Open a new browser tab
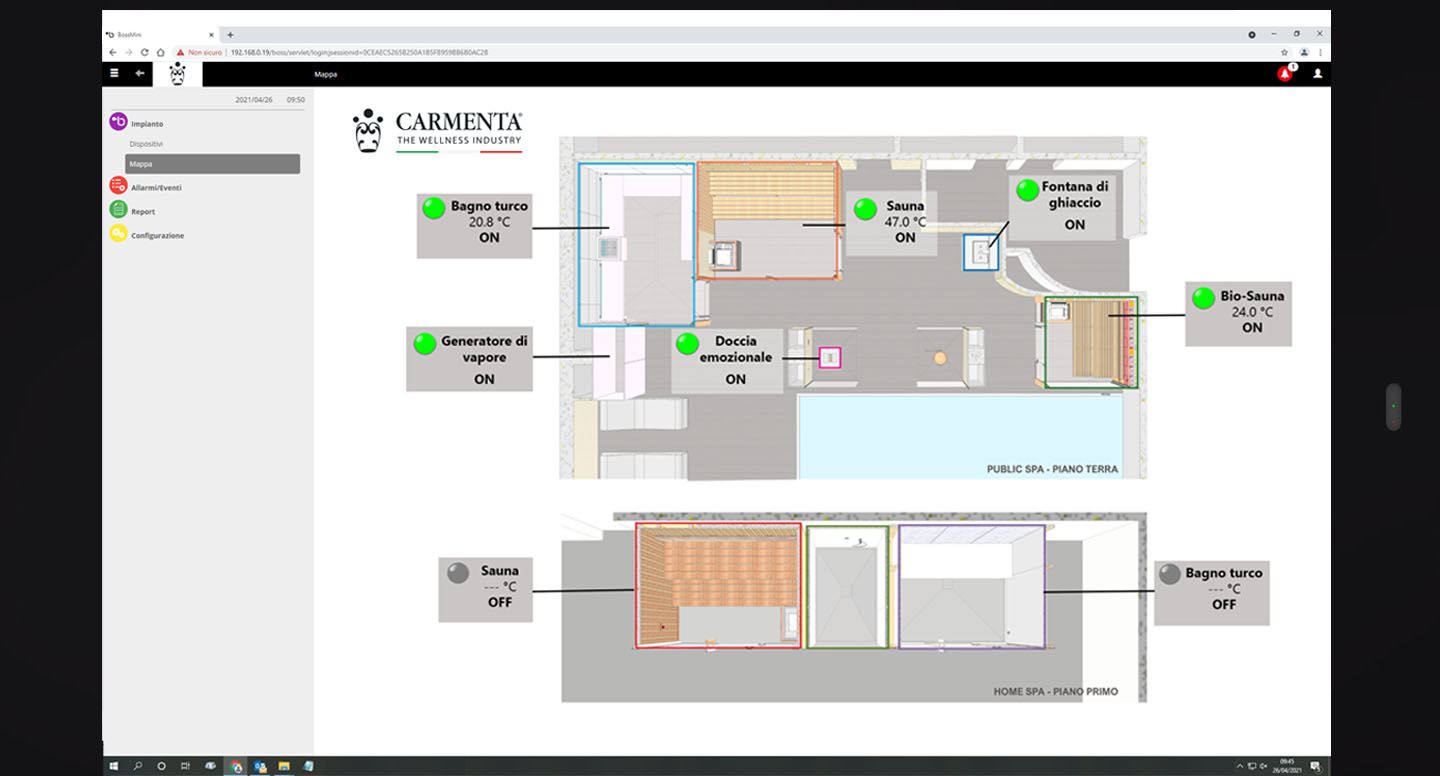Screen dimensions: 1440x776 230,35
